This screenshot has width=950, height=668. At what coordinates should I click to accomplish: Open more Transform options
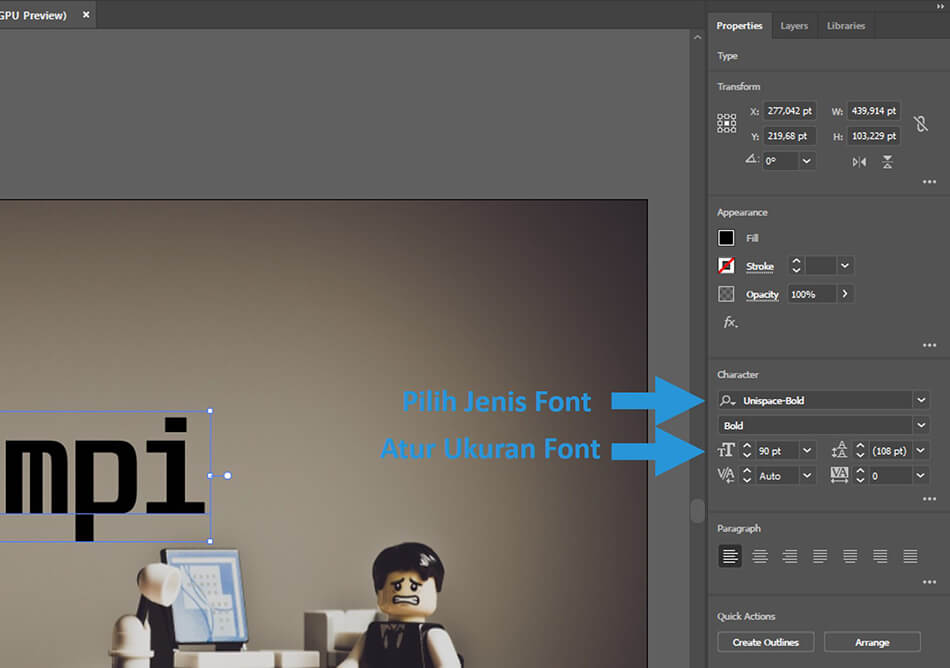(x=929, y=182)
